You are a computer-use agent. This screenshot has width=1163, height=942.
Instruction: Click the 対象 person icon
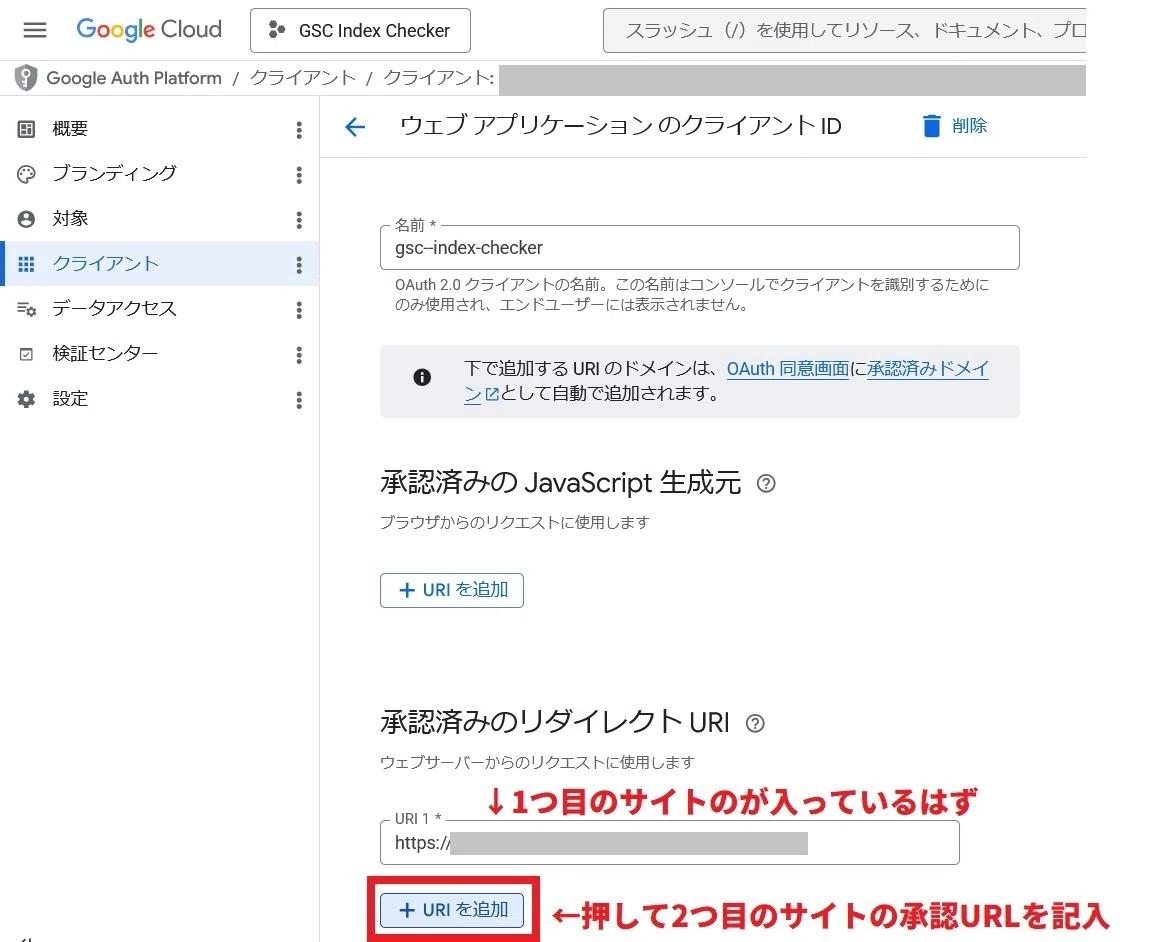click(x=26, y=219)
